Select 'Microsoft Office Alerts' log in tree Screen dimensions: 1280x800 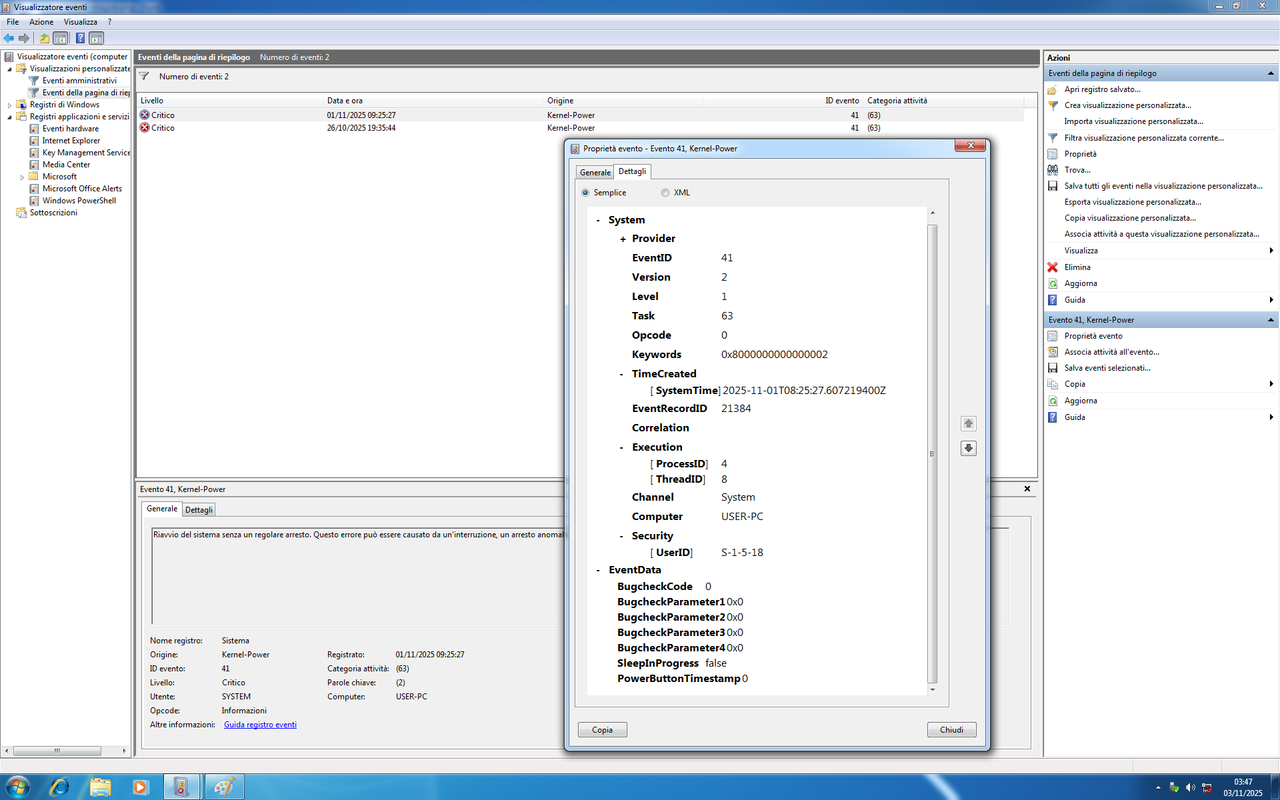(x=82, y=188)
